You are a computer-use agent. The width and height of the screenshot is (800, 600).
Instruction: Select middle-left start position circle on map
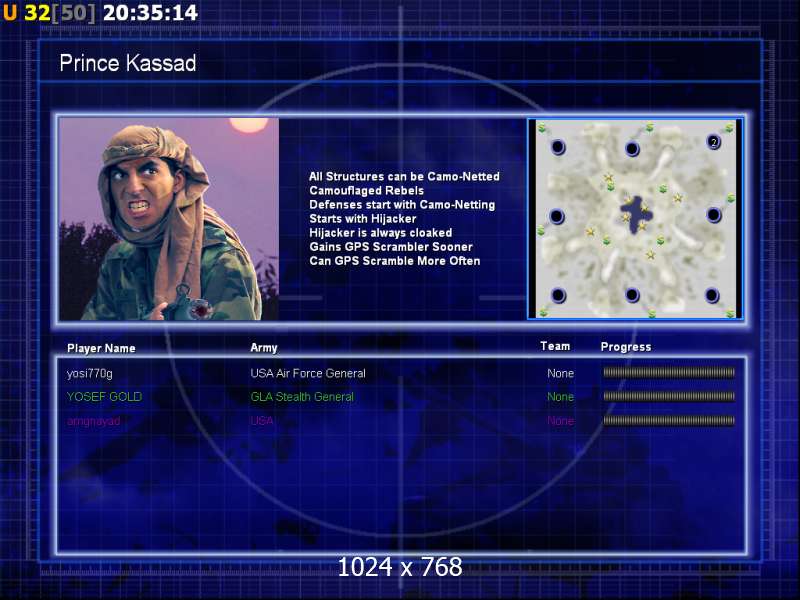[557, 216]
